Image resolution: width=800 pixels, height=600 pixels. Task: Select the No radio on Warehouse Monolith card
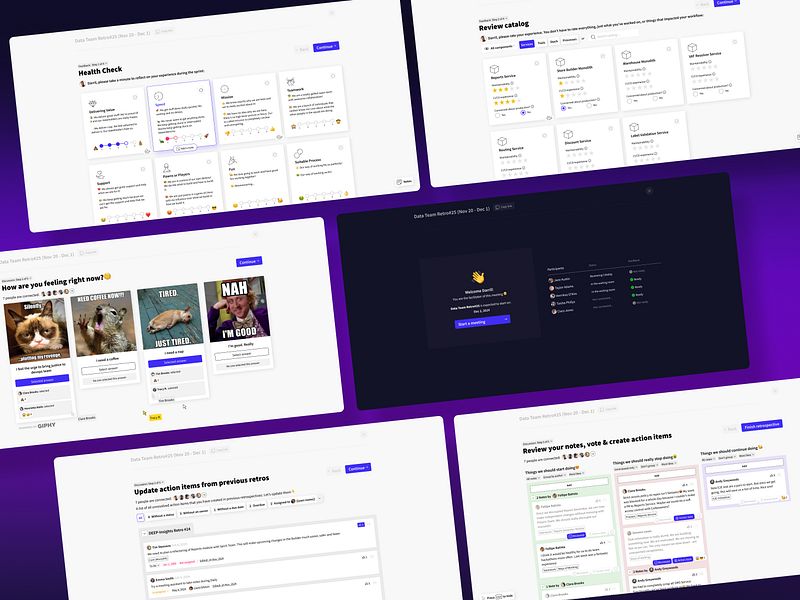655,98
